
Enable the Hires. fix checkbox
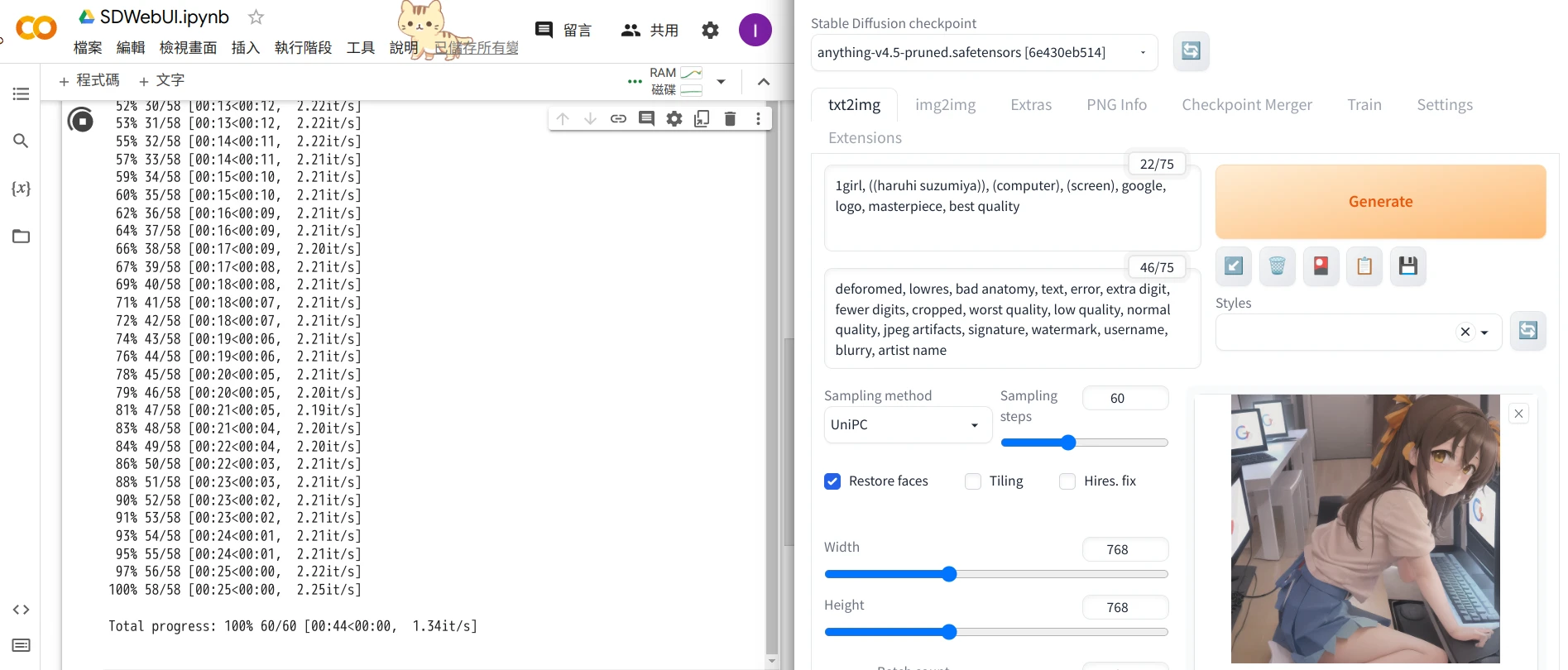click(1067, 481)
